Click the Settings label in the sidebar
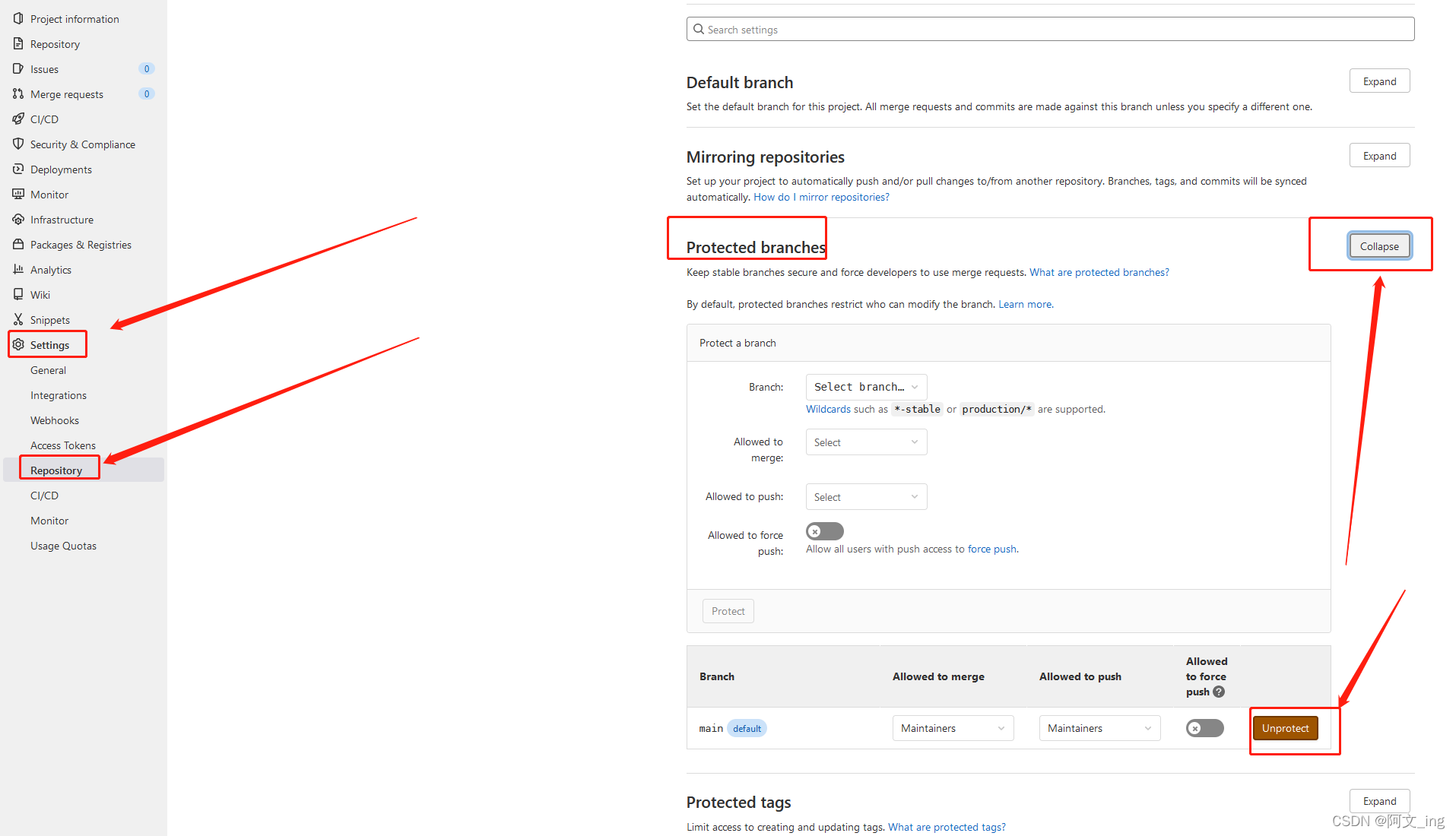This screenshot has width=1456, height=836. (49, 345)
